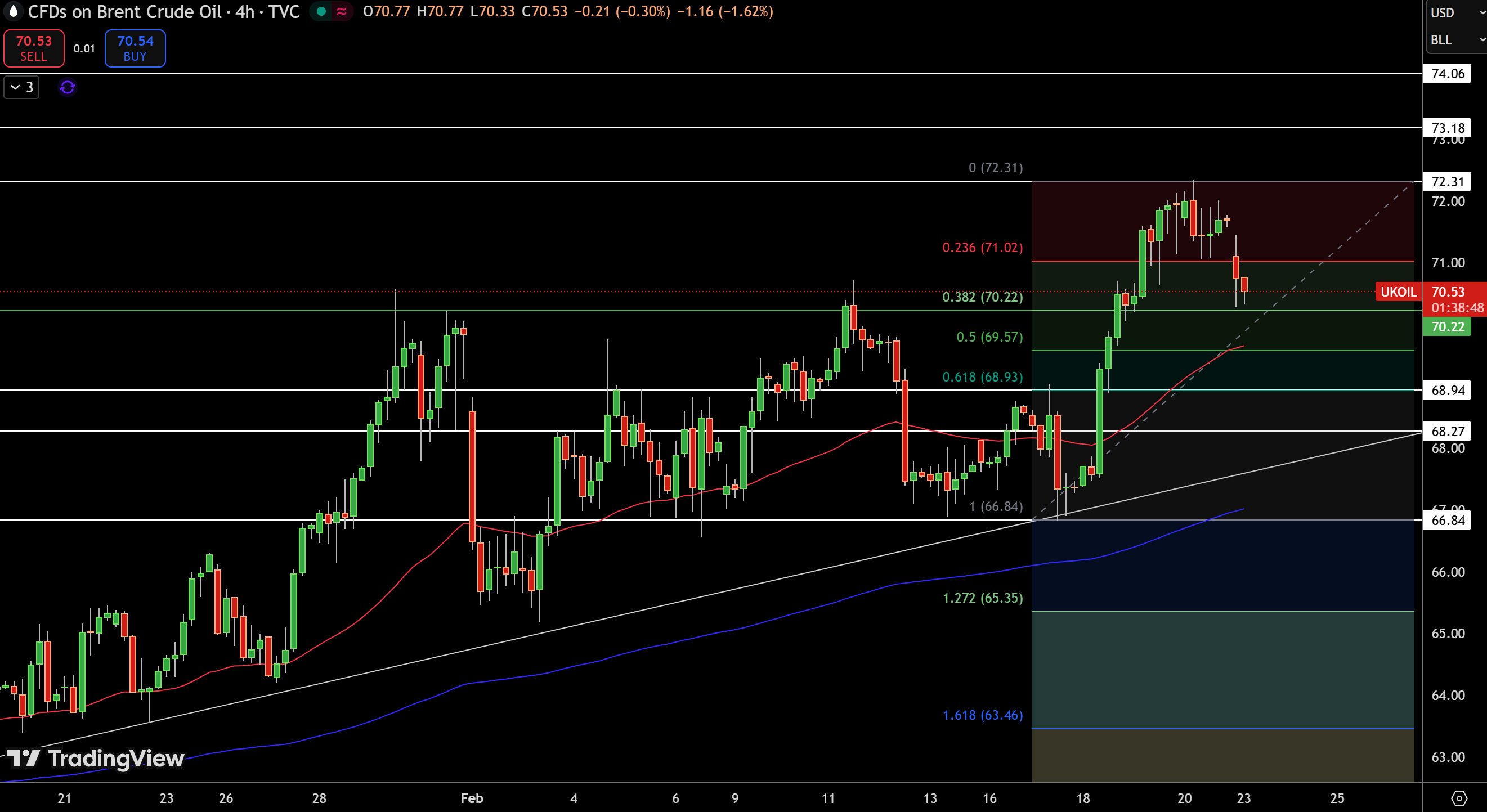Click the 0 (72.31) Fibonacci label
This screenshot has height=812, width=1487.
996,167
